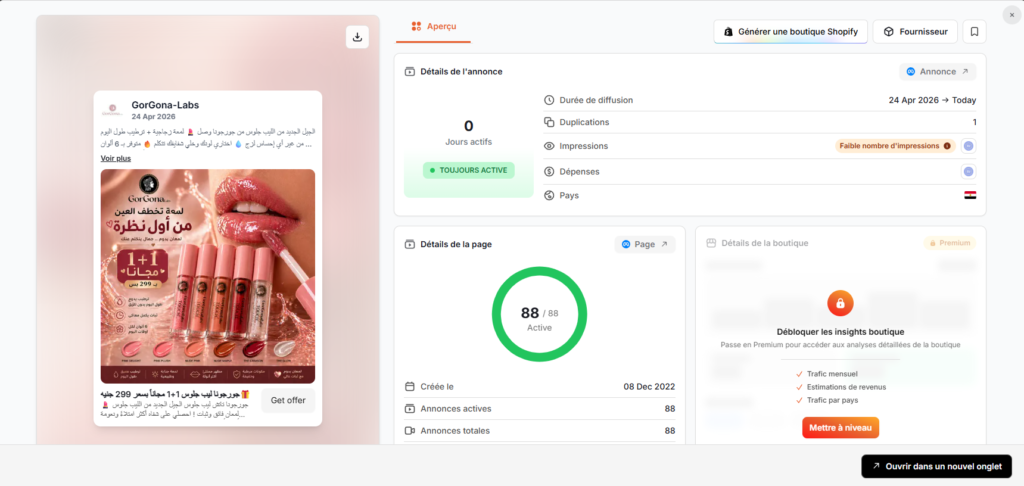Open the Aperçu tab

tap(434, 26)
